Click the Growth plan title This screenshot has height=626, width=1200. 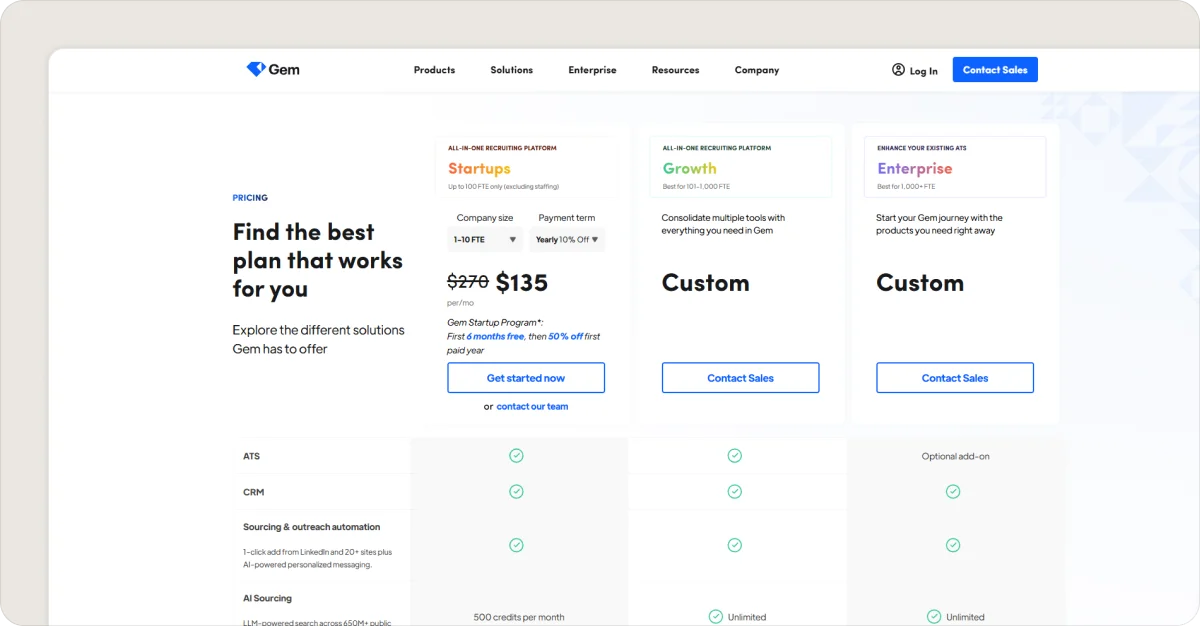tap(690, 169)
